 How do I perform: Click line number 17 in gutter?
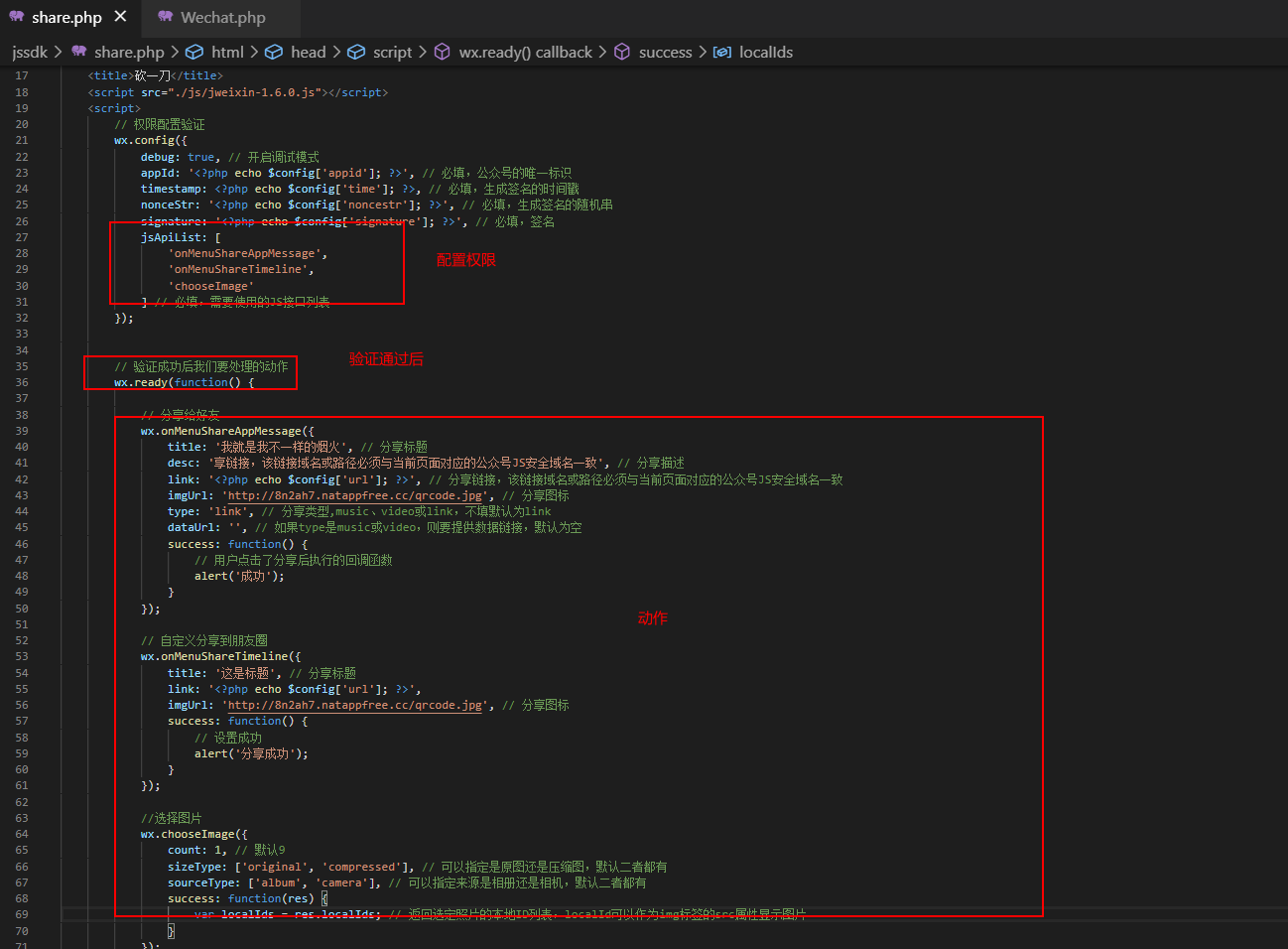[22, 75]
